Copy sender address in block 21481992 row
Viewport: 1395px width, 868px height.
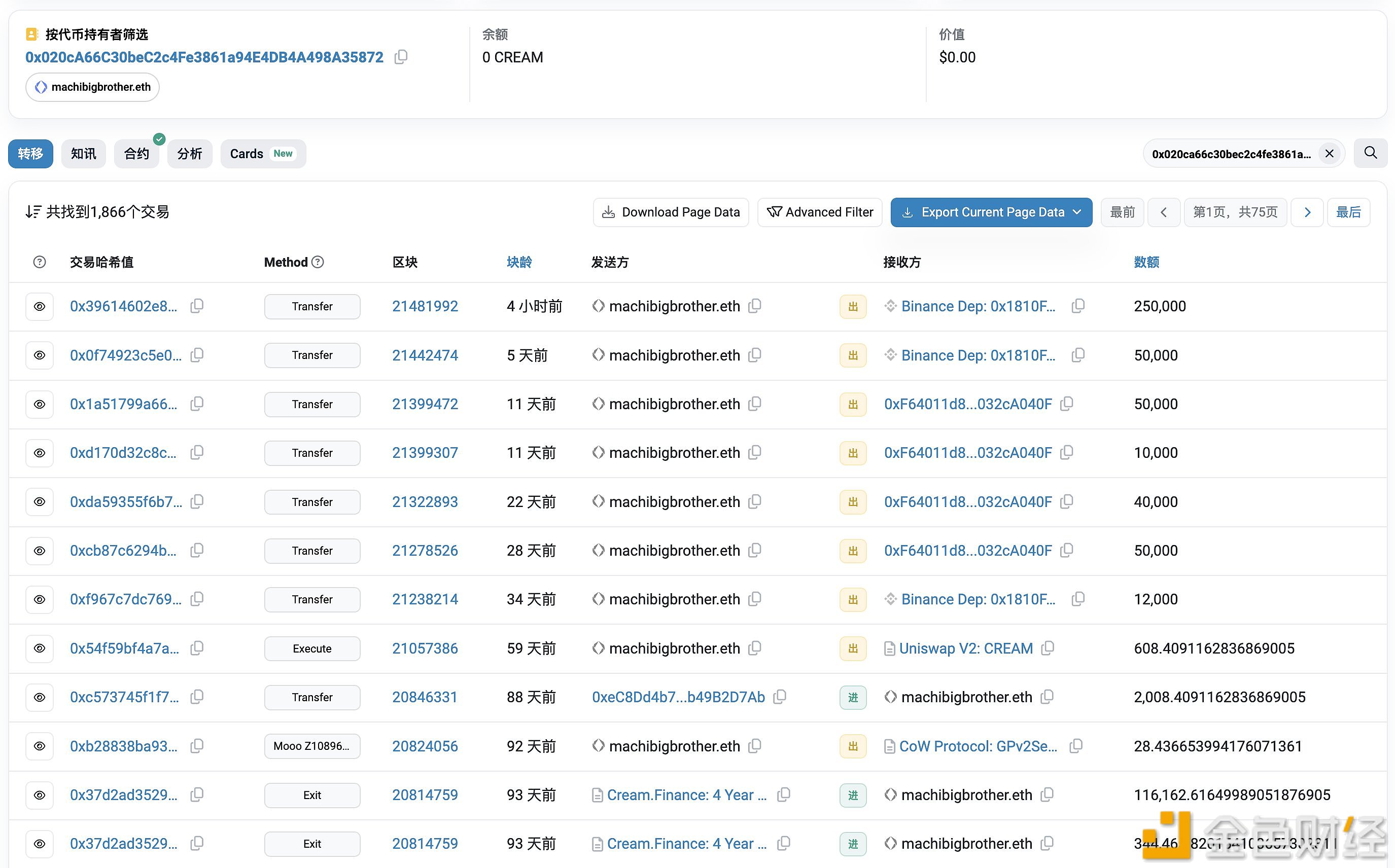click(755, 305)
